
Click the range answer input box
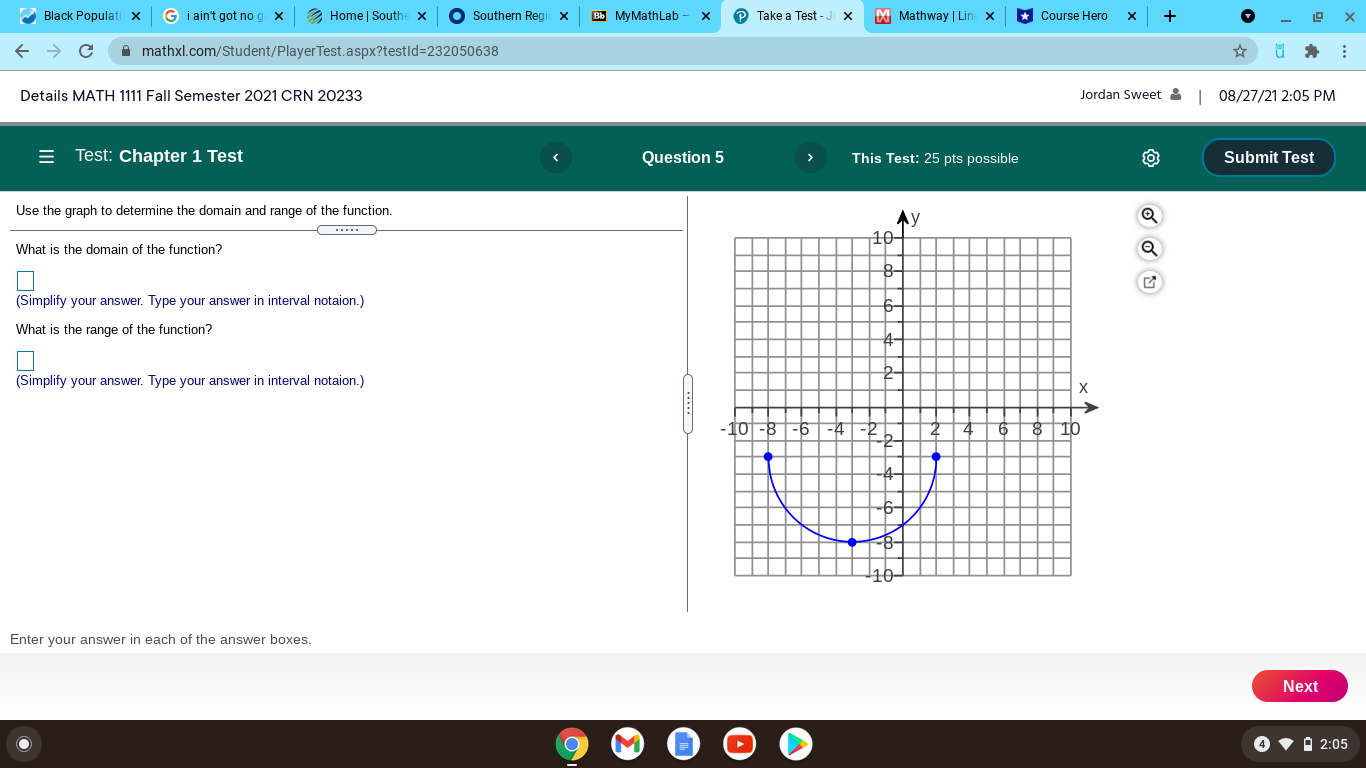pos(25,361)
